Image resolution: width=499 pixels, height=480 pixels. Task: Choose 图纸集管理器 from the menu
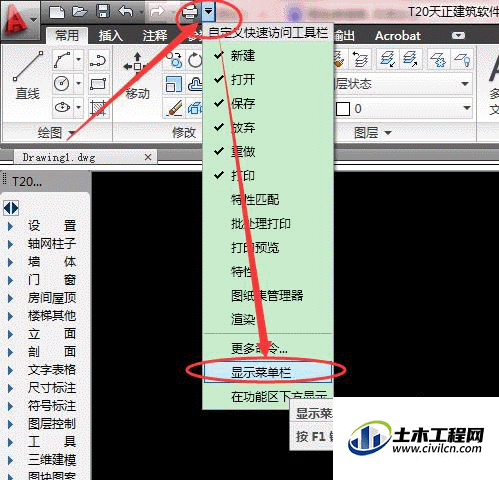click(x=268, y=295)
